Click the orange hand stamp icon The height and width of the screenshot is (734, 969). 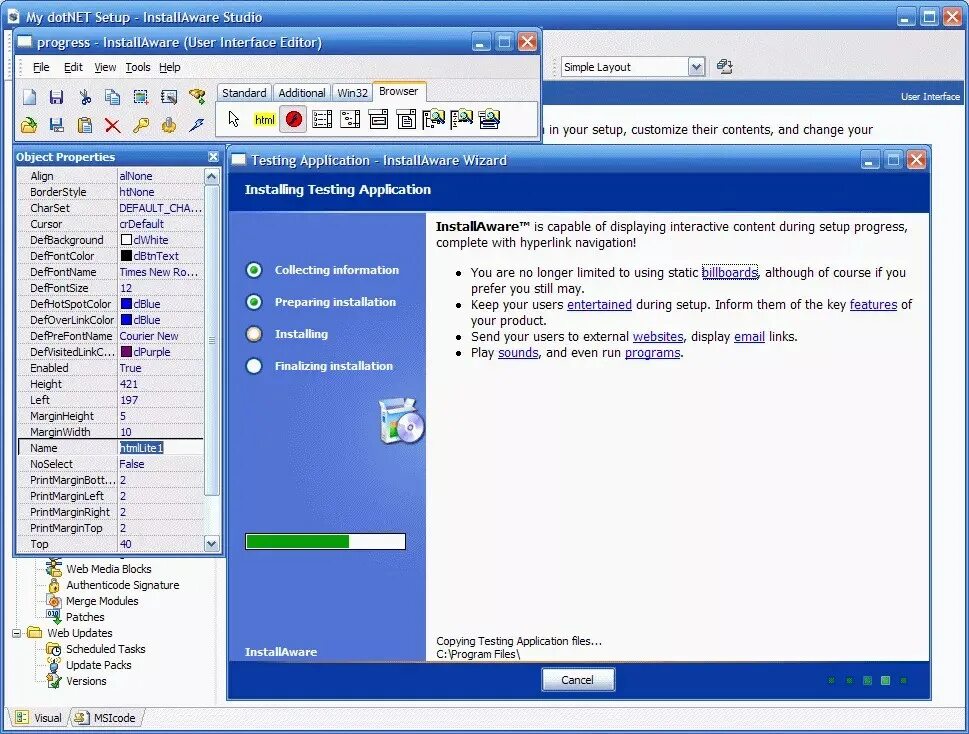pos(169,125)
